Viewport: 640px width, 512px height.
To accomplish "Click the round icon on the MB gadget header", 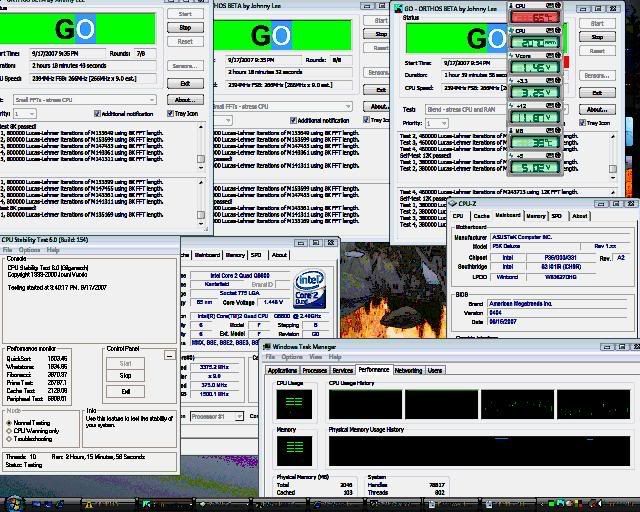I will [558, 130].
